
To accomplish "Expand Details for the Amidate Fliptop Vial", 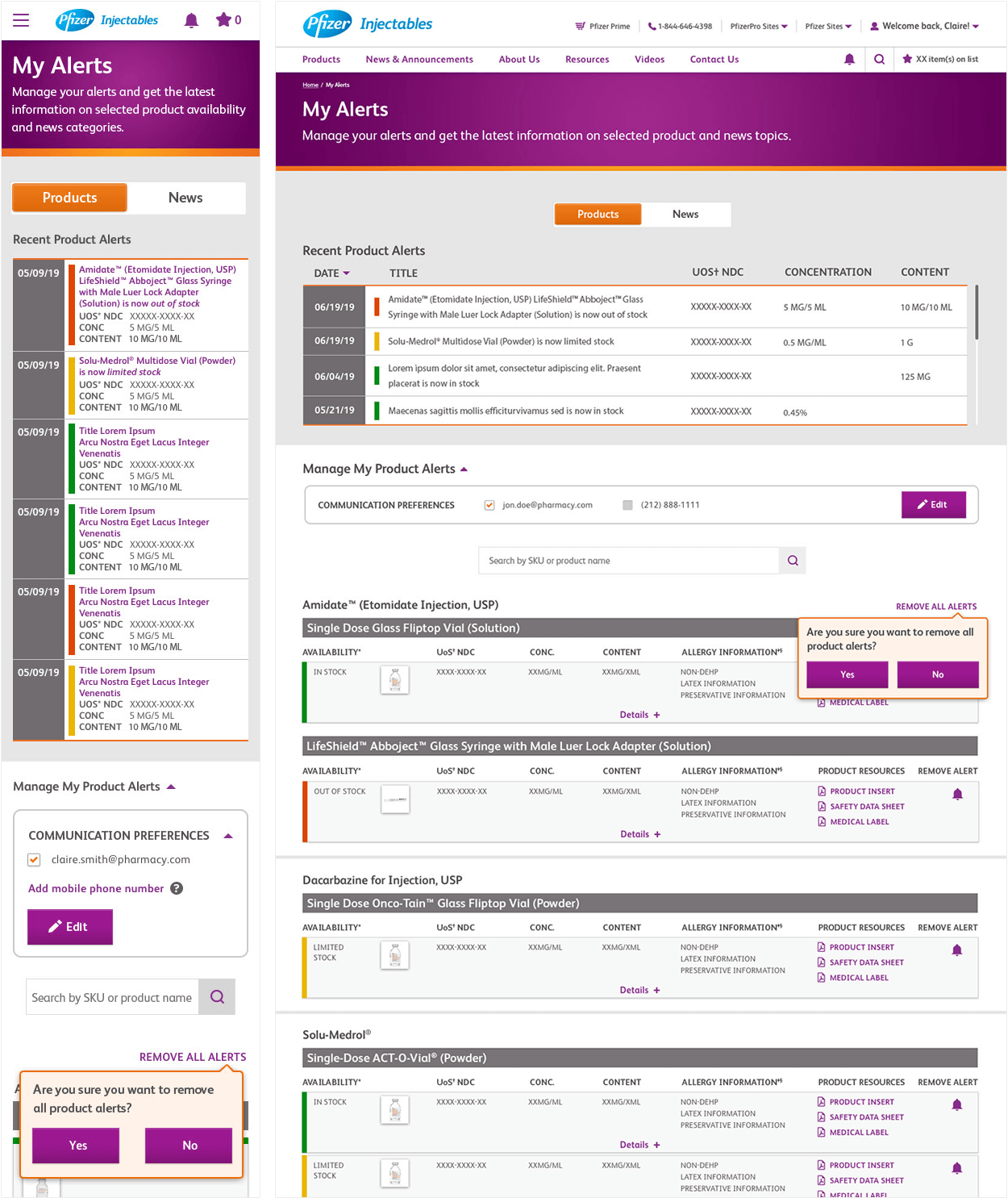I will [639, 715].
